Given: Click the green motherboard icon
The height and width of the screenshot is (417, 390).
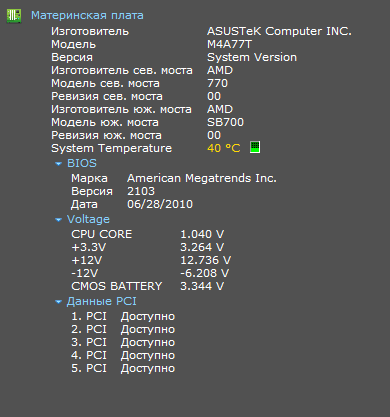Looking at the screenshot, I should 14,16.
